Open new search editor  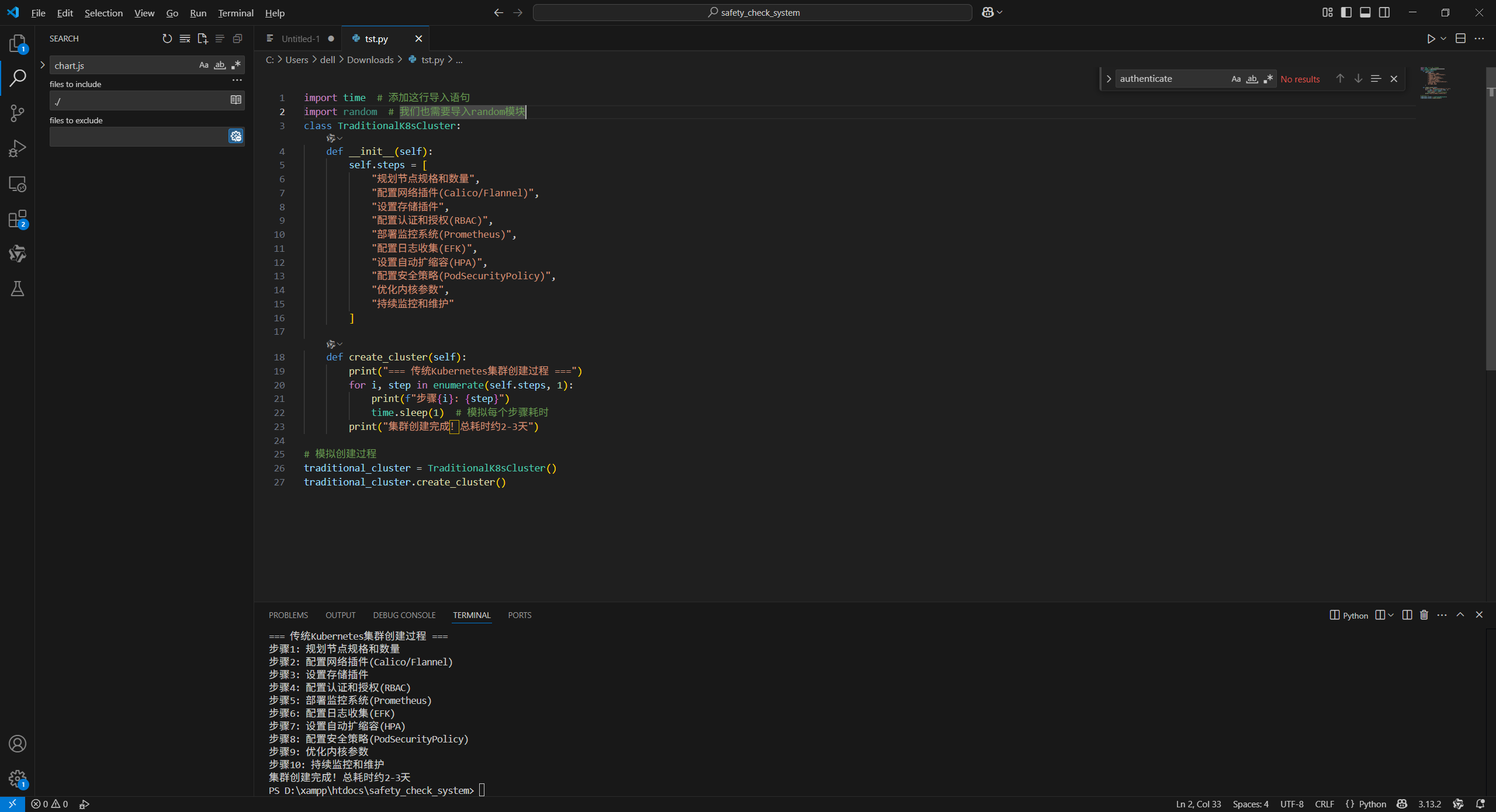coord(202,39)
